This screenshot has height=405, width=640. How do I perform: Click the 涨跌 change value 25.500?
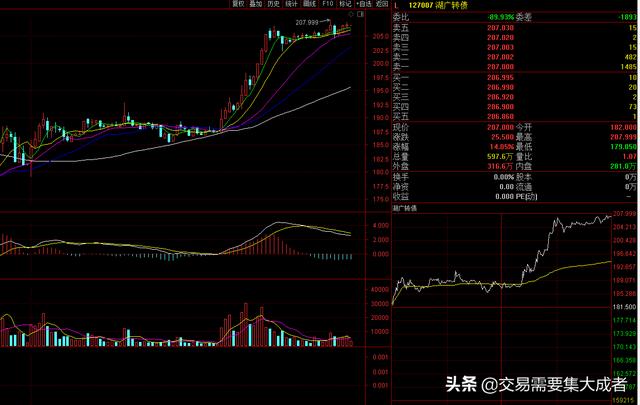click(x=502, y=137)
